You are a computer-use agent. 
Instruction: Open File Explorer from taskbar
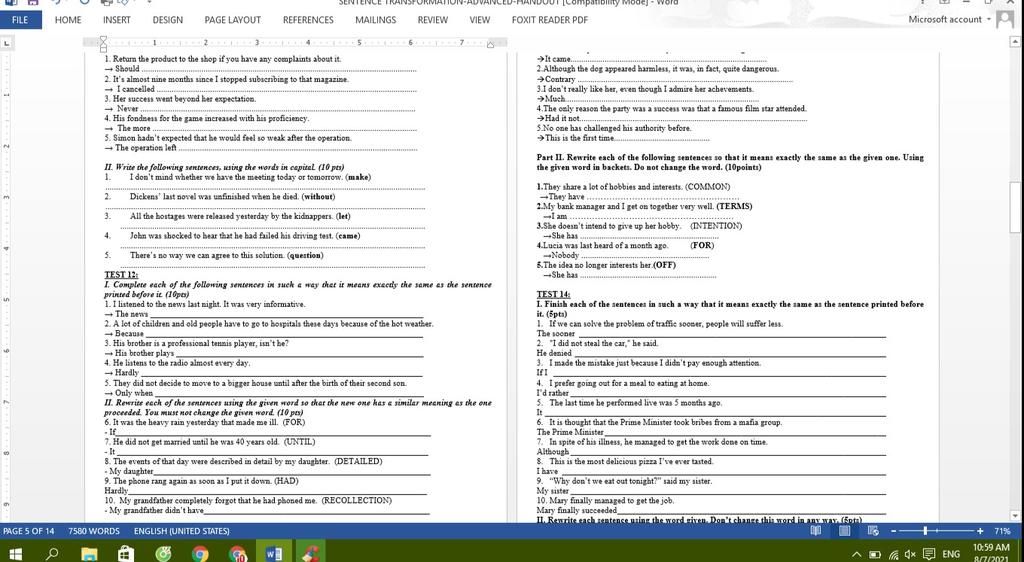tap(89, 554)
